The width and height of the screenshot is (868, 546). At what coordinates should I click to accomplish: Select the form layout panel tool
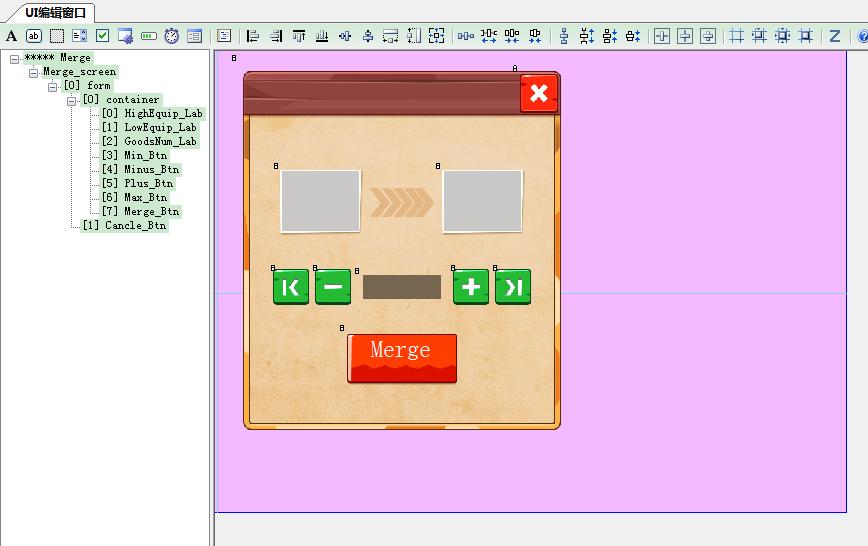[x=194, y=36]
